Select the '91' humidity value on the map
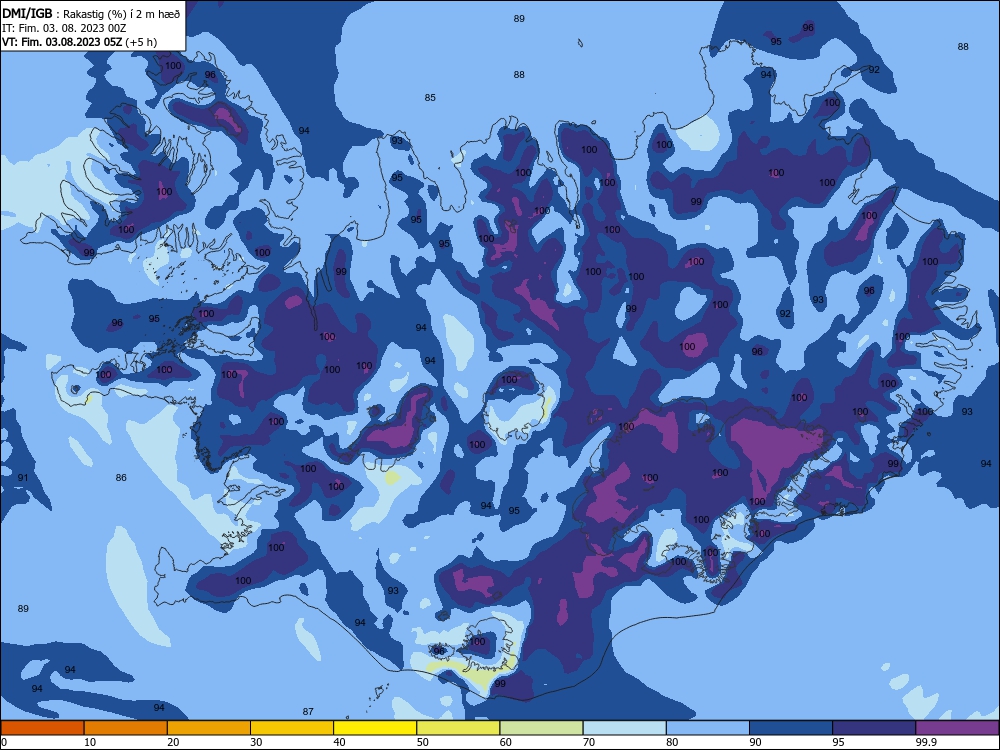This screenshot has height=750, width=1000. pyautogui.click(x=23, y=477)
